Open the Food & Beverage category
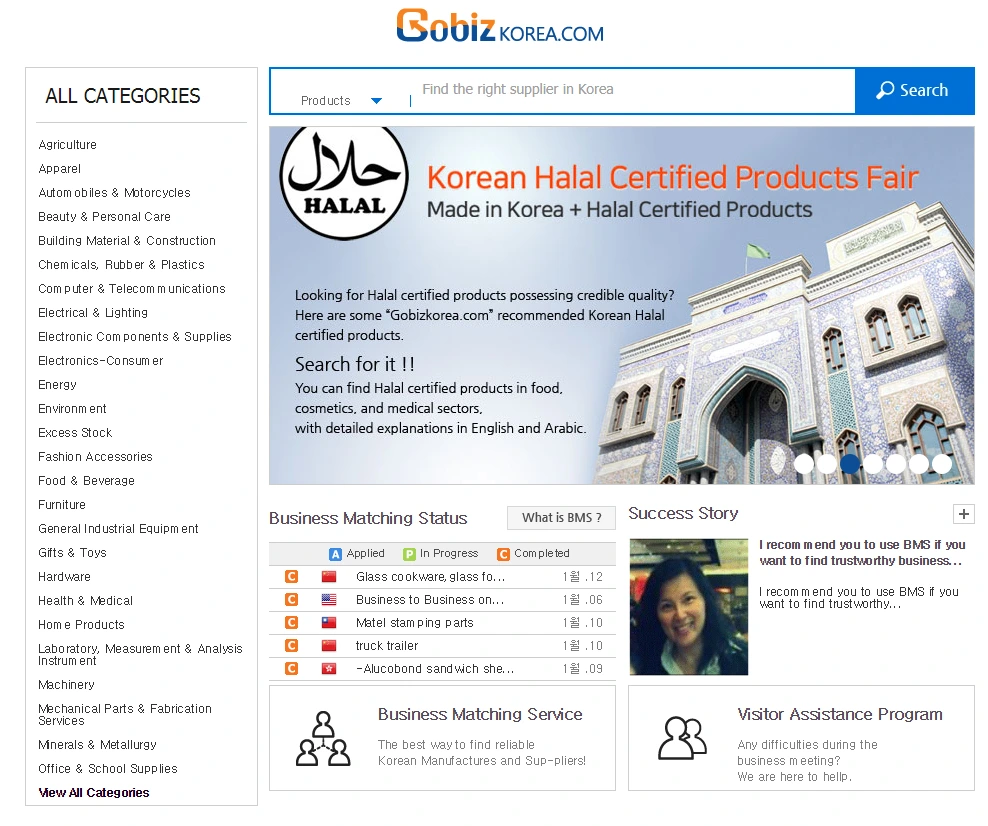988x826 pixels. 86,481
